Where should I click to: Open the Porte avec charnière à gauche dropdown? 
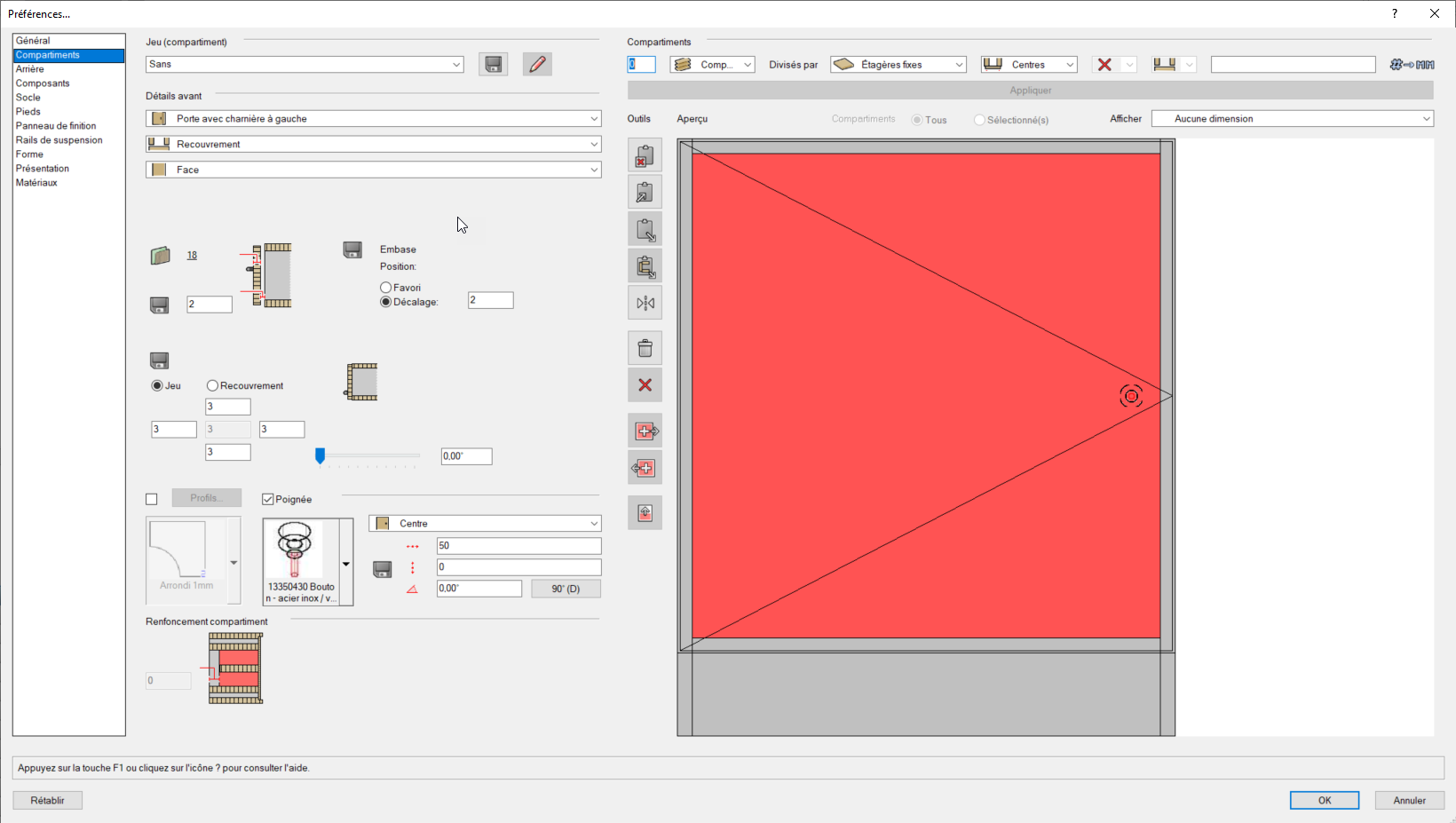(373, 119)
